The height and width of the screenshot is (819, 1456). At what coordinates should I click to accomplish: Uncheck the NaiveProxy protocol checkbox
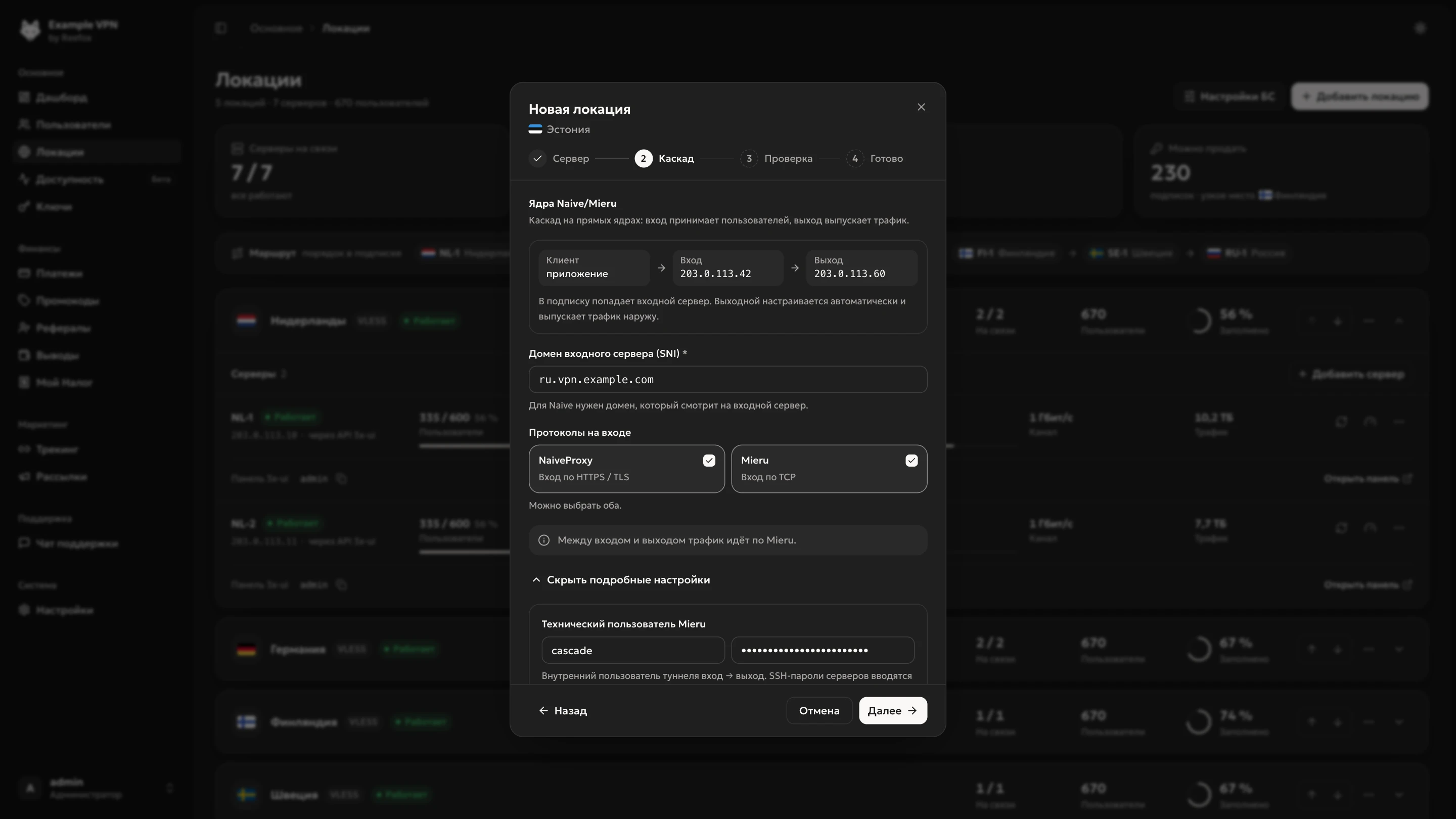click(709, 461)
